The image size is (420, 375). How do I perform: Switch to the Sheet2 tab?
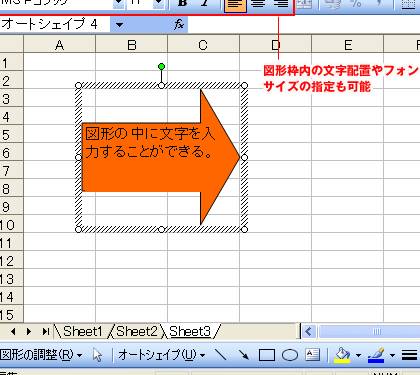tap(137, 331)
